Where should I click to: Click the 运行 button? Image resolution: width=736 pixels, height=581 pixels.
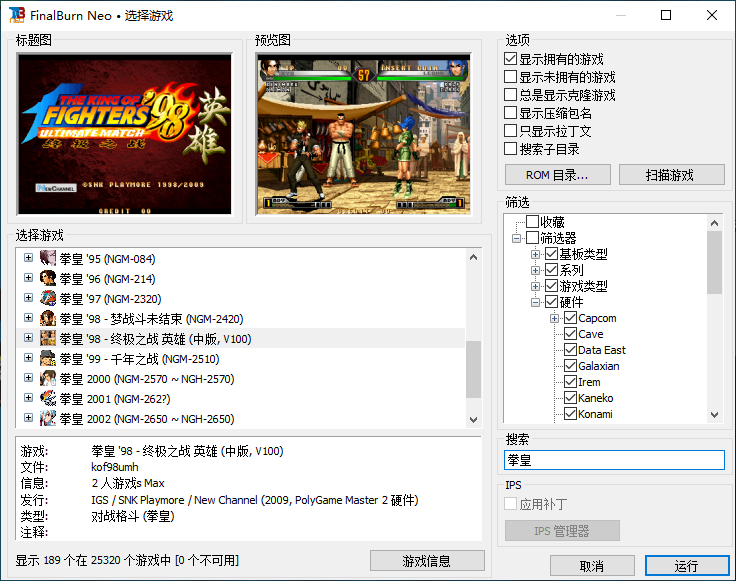click(687, 566)
